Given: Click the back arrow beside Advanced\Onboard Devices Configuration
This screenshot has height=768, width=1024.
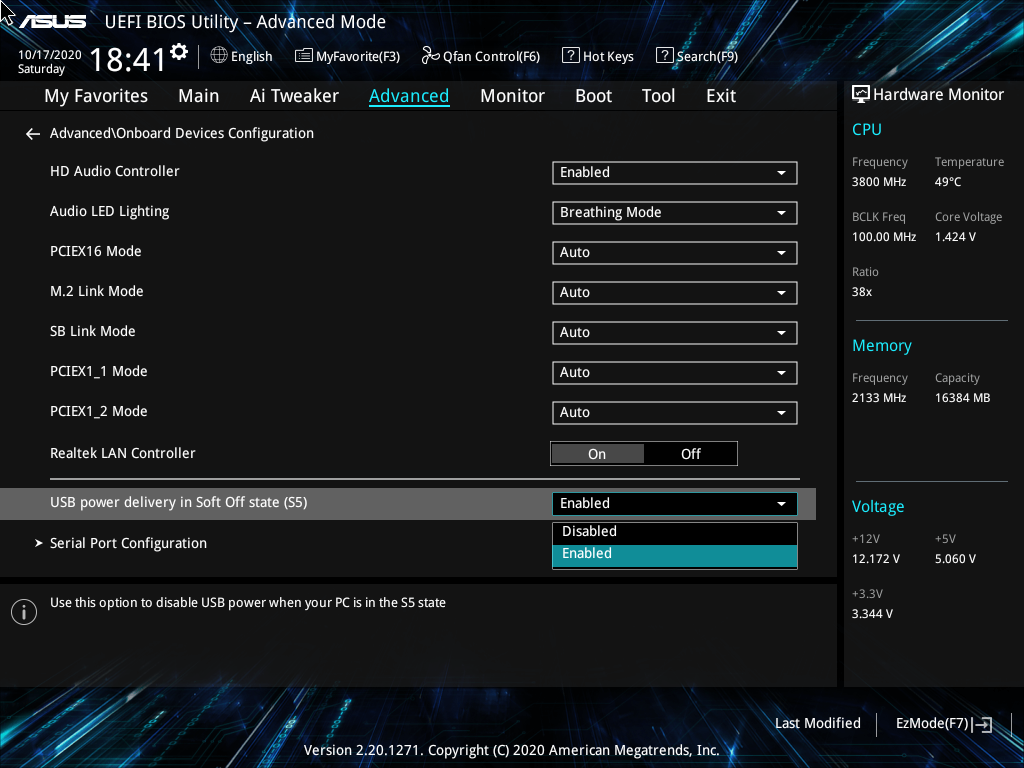Looking at the screenshot, I should [33, 134].
